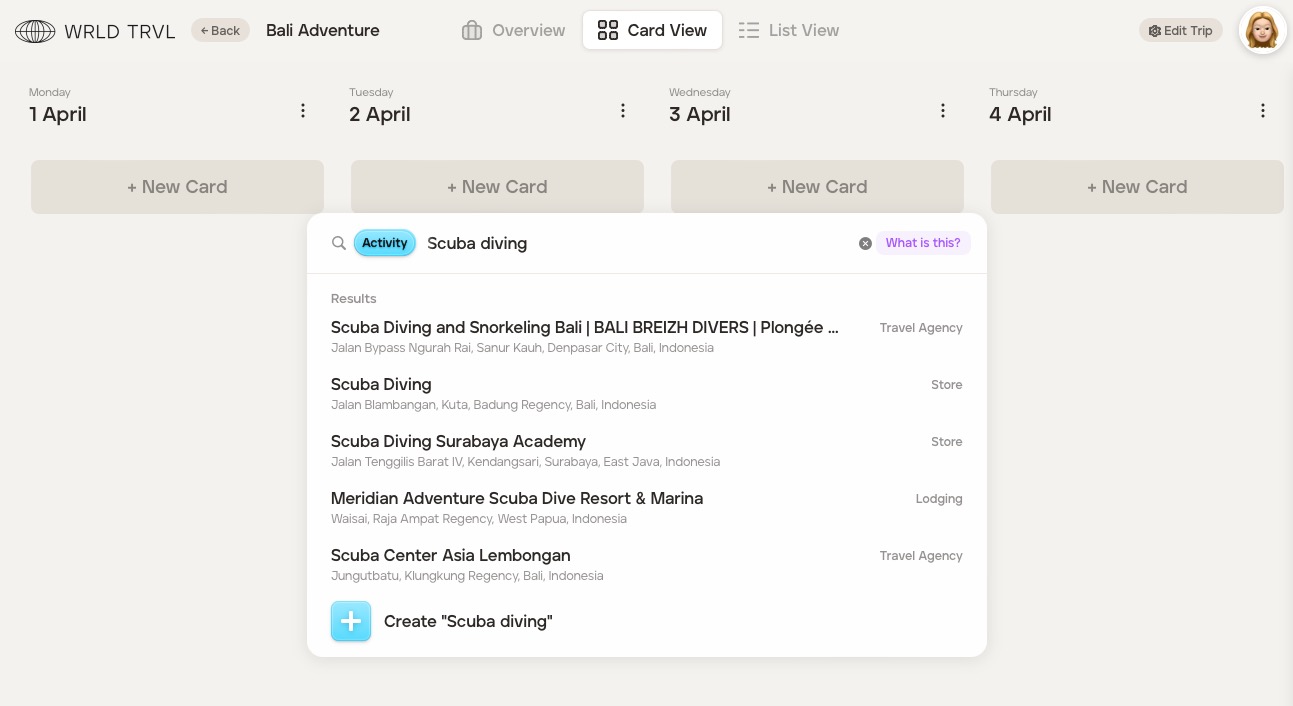Click the Scuba diving search input
This screenshot has width=1293, height=706.
point(630,243)
